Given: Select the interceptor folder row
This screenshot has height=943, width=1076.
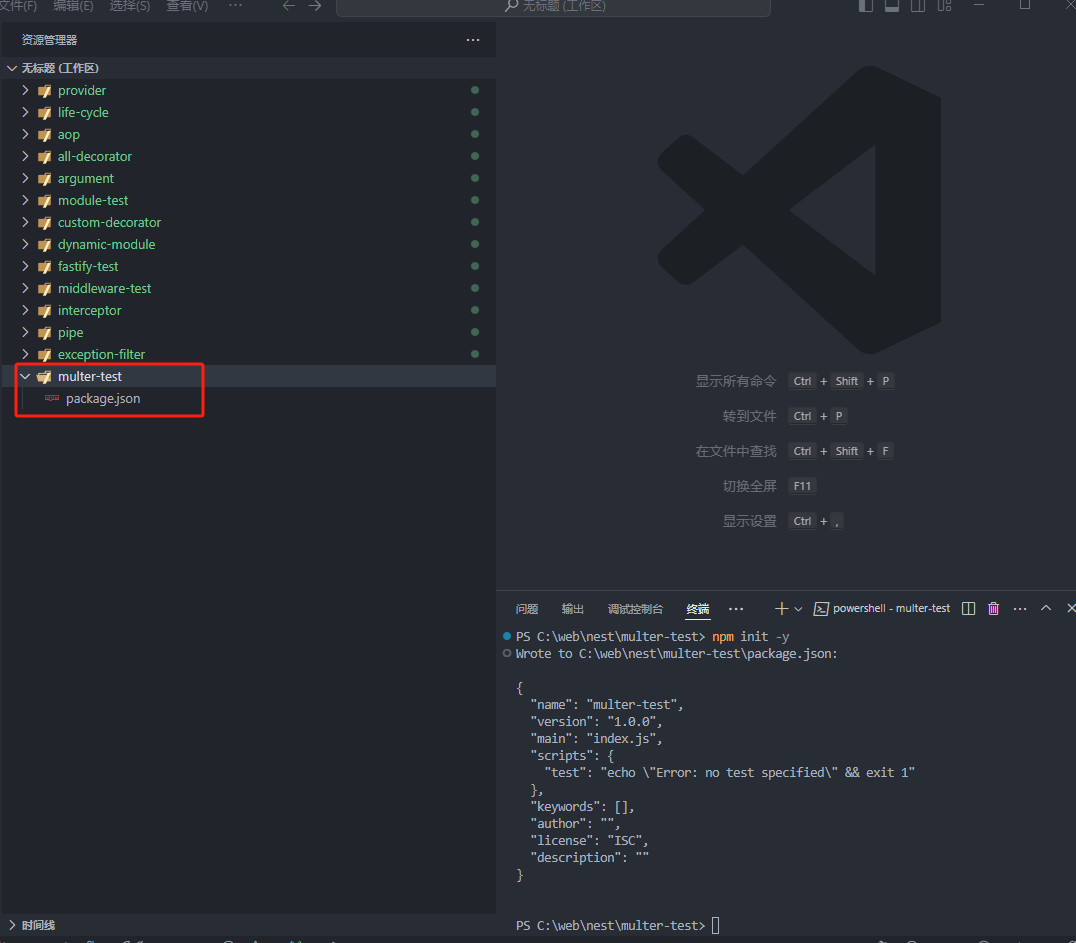Looking at the screenshot, I should [248, 310].
